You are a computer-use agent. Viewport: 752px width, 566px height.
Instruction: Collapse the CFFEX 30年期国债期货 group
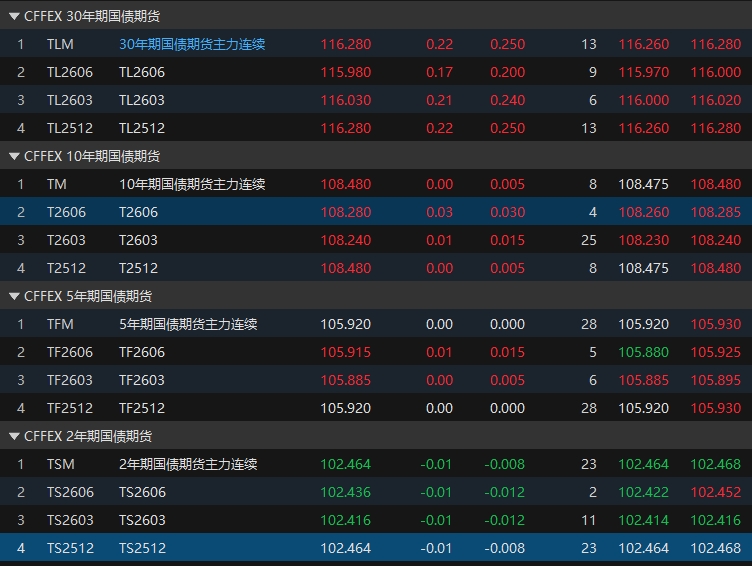[x=14, y=16]
